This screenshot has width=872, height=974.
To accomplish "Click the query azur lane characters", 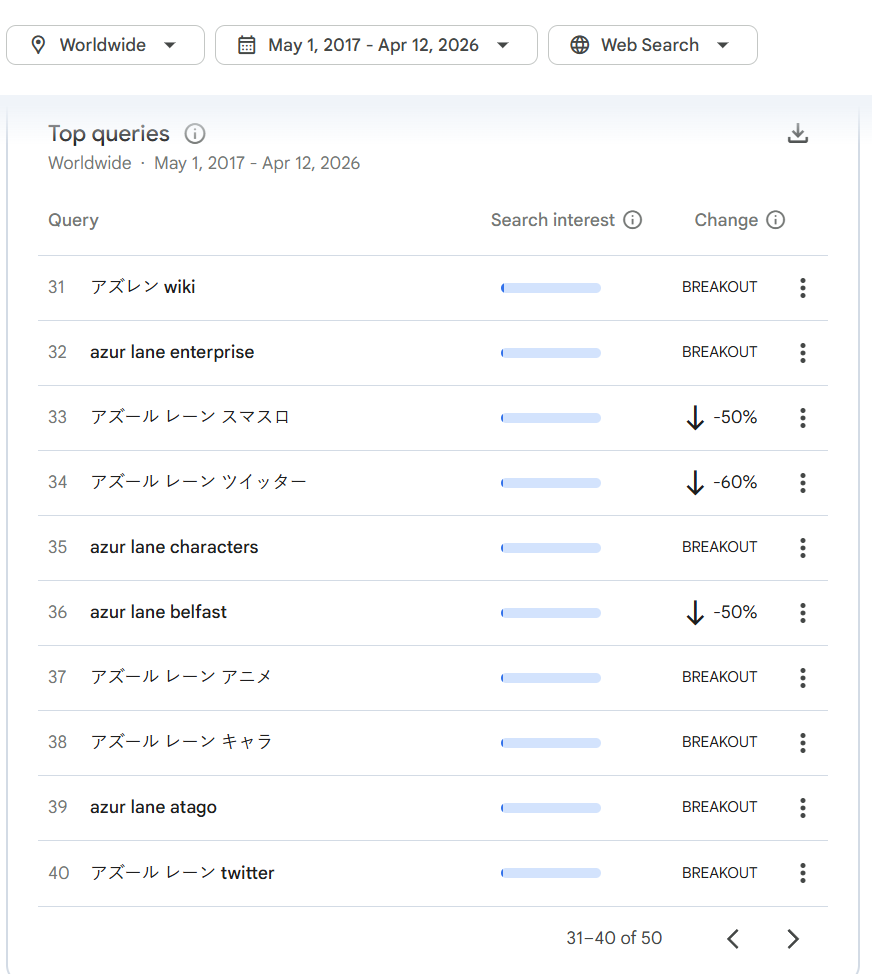I will 174,547.
